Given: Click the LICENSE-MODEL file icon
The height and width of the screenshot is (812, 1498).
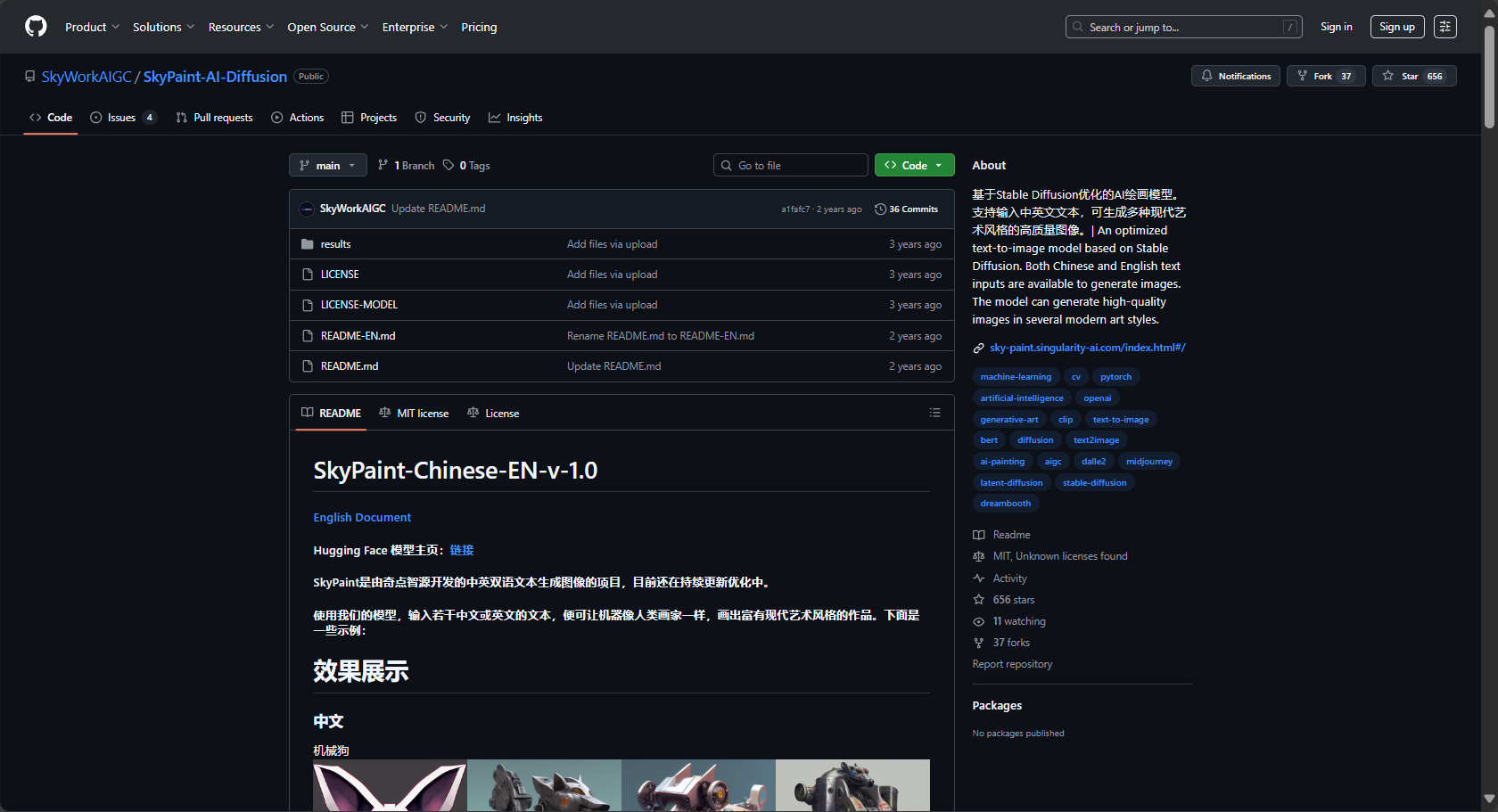Looking at the screenshot, I should click(x=308, y=305).
